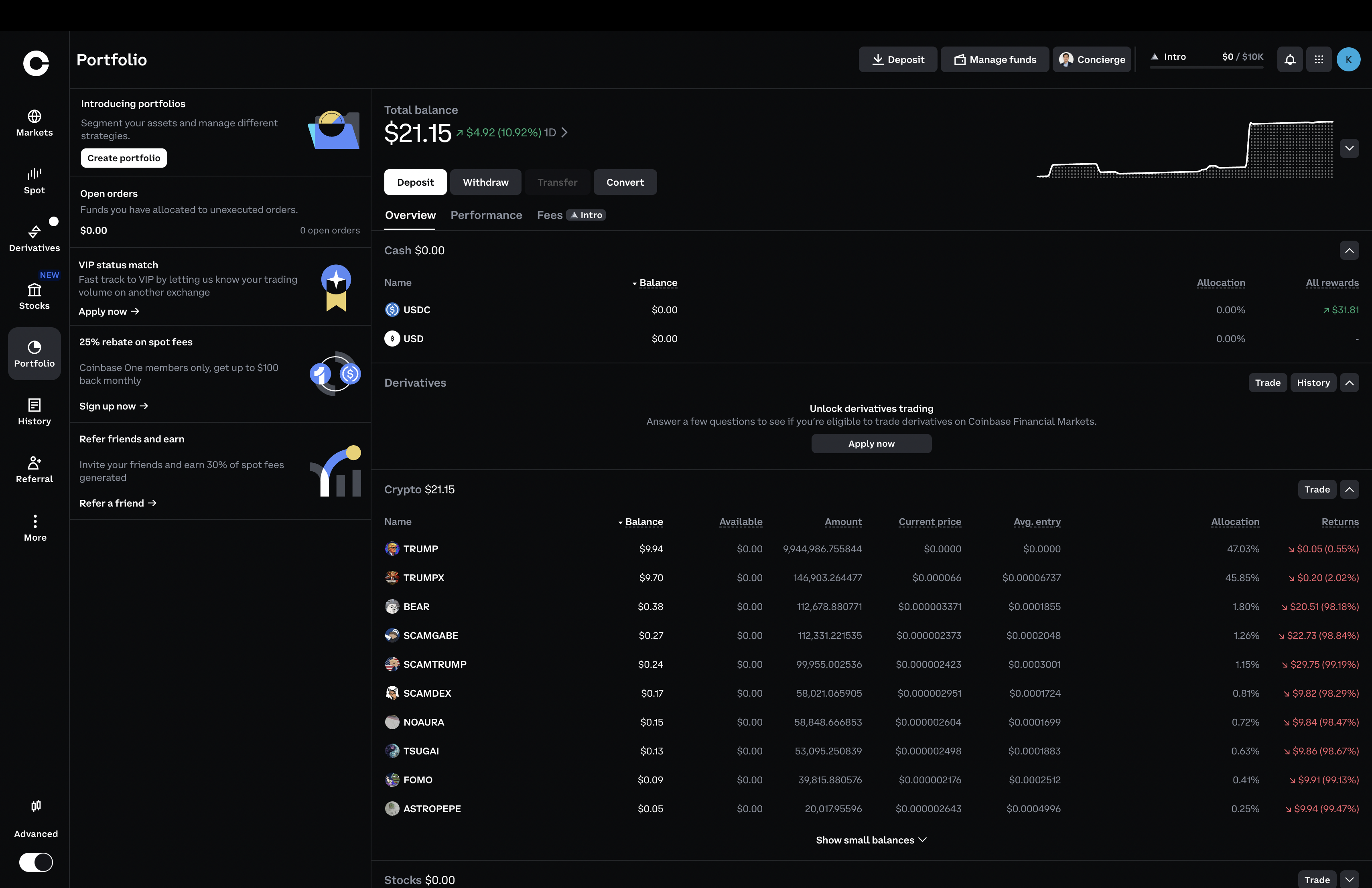This screenshot has width=1372, height=888.
Task: Click the Advanced candlestick icon
Action: 36,806
